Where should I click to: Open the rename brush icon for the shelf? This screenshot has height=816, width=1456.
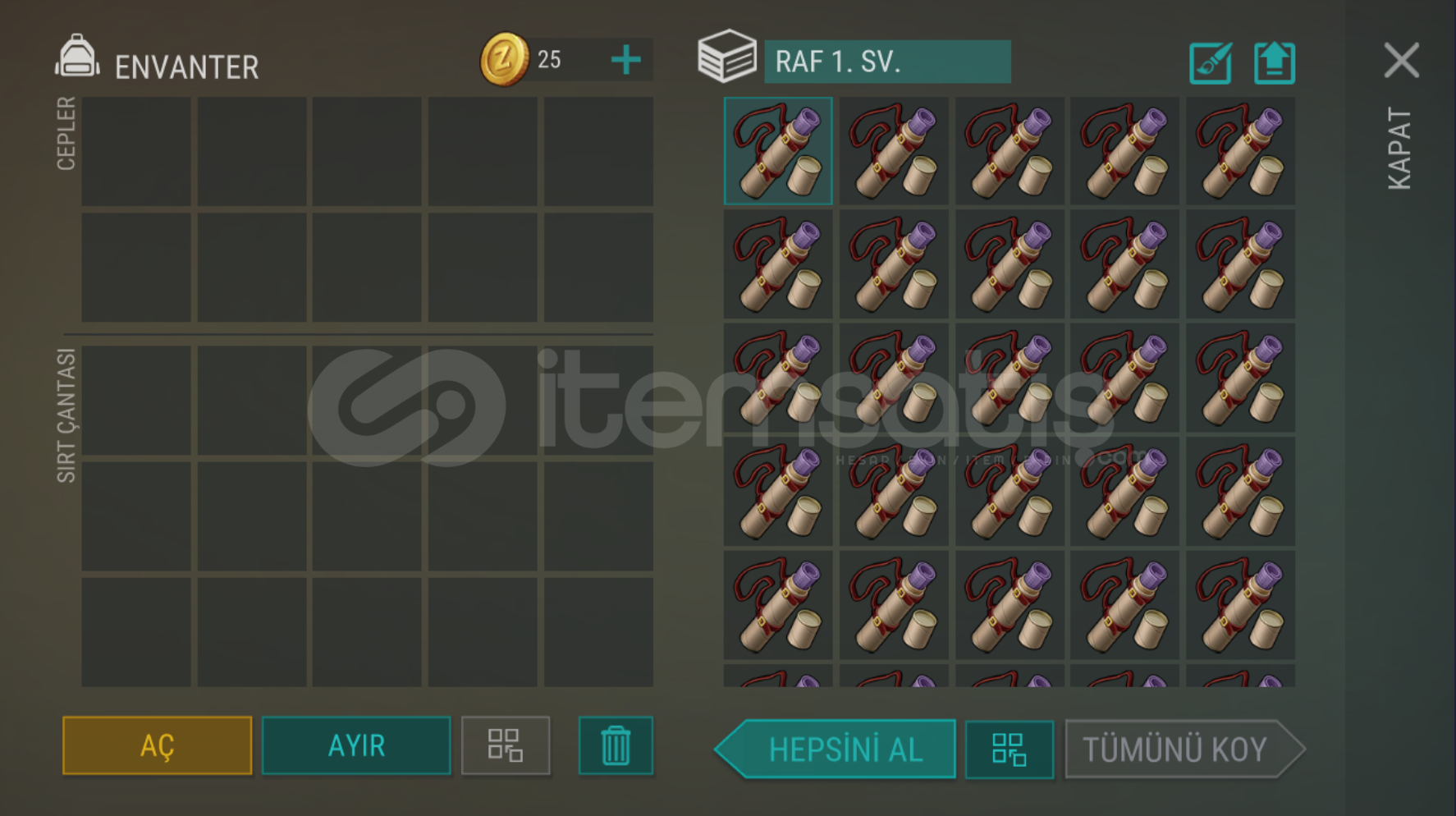pos(1211,63)
